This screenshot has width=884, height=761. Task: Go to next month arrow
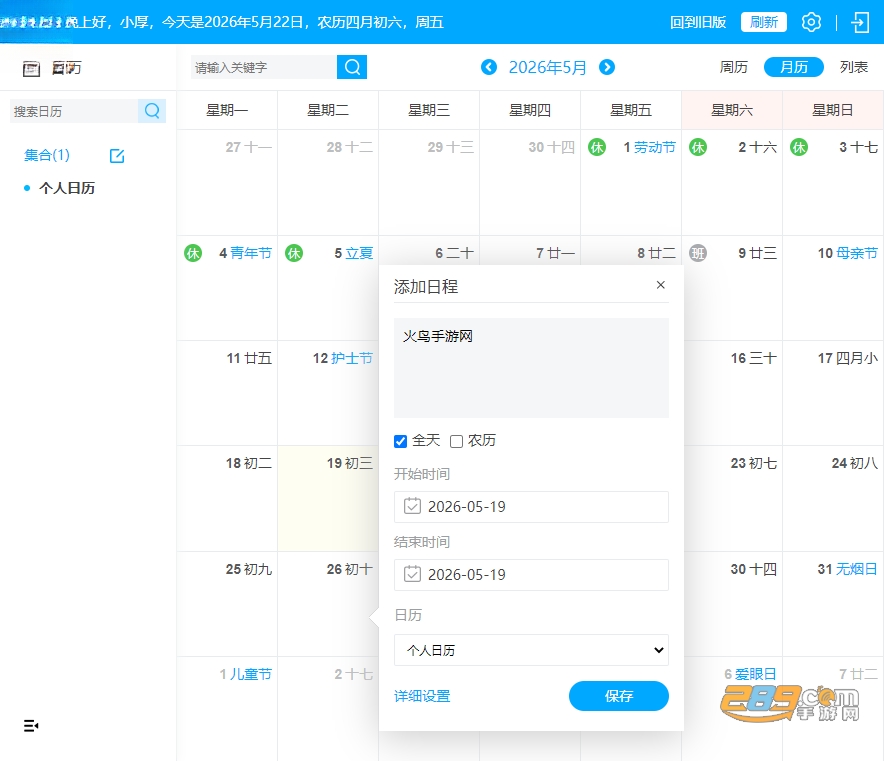click(x=607, y=67)
